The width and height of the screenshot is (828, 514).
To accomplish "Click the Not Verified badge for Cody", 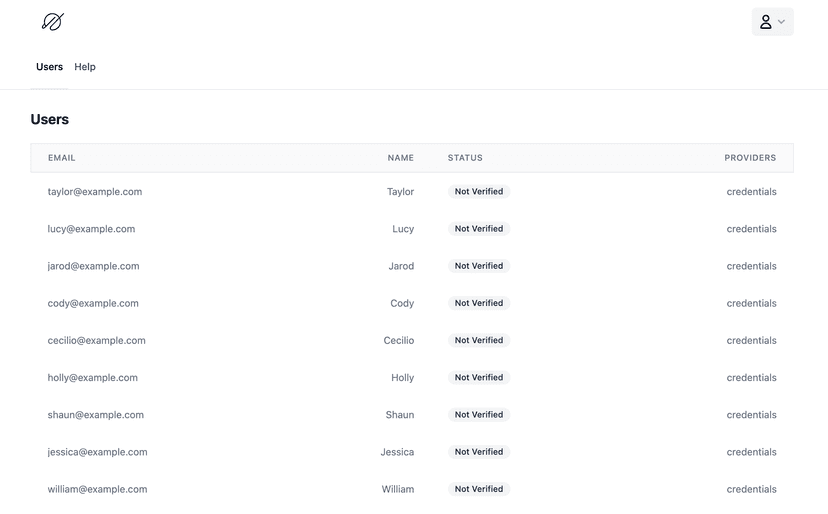I will 479,303.
